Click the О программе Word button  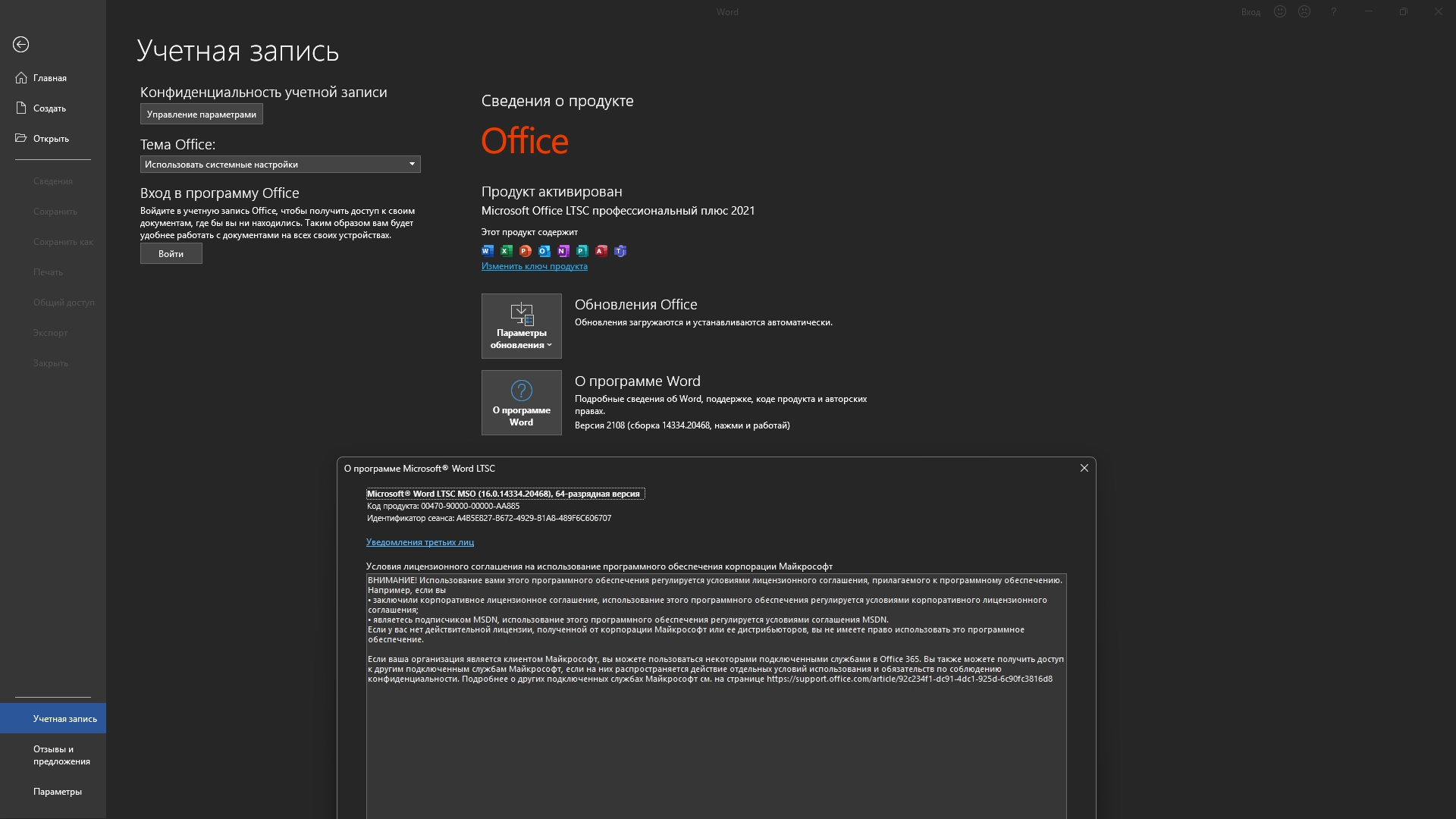point(521,403)
